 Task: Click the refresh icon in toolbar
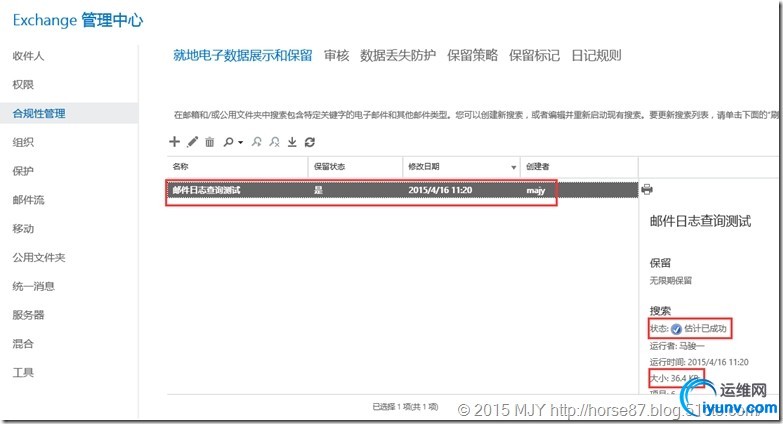pyautogui.click(x=310, y=142)
